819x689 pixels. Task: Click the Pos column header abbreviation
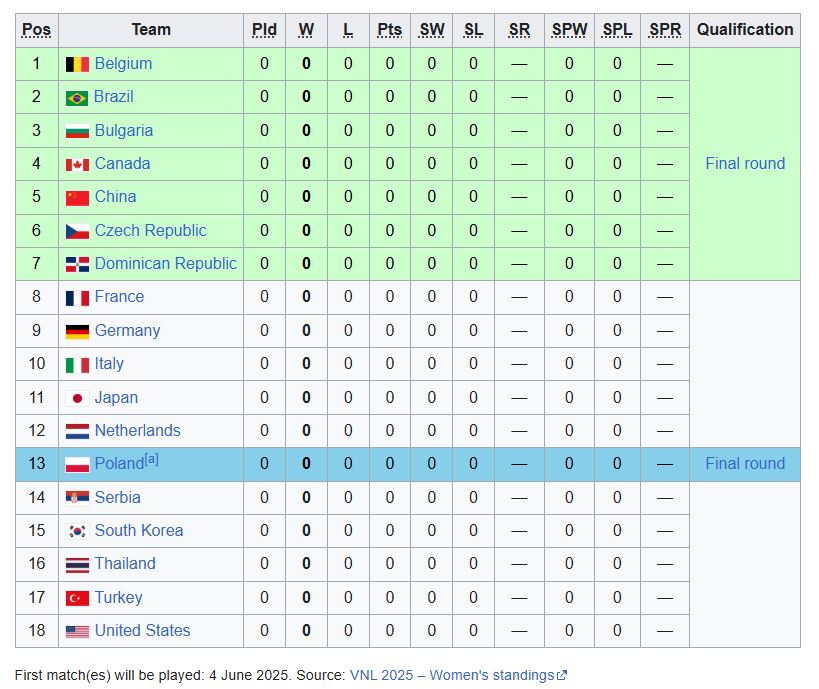pyautogui.click(x=37, y=30)
